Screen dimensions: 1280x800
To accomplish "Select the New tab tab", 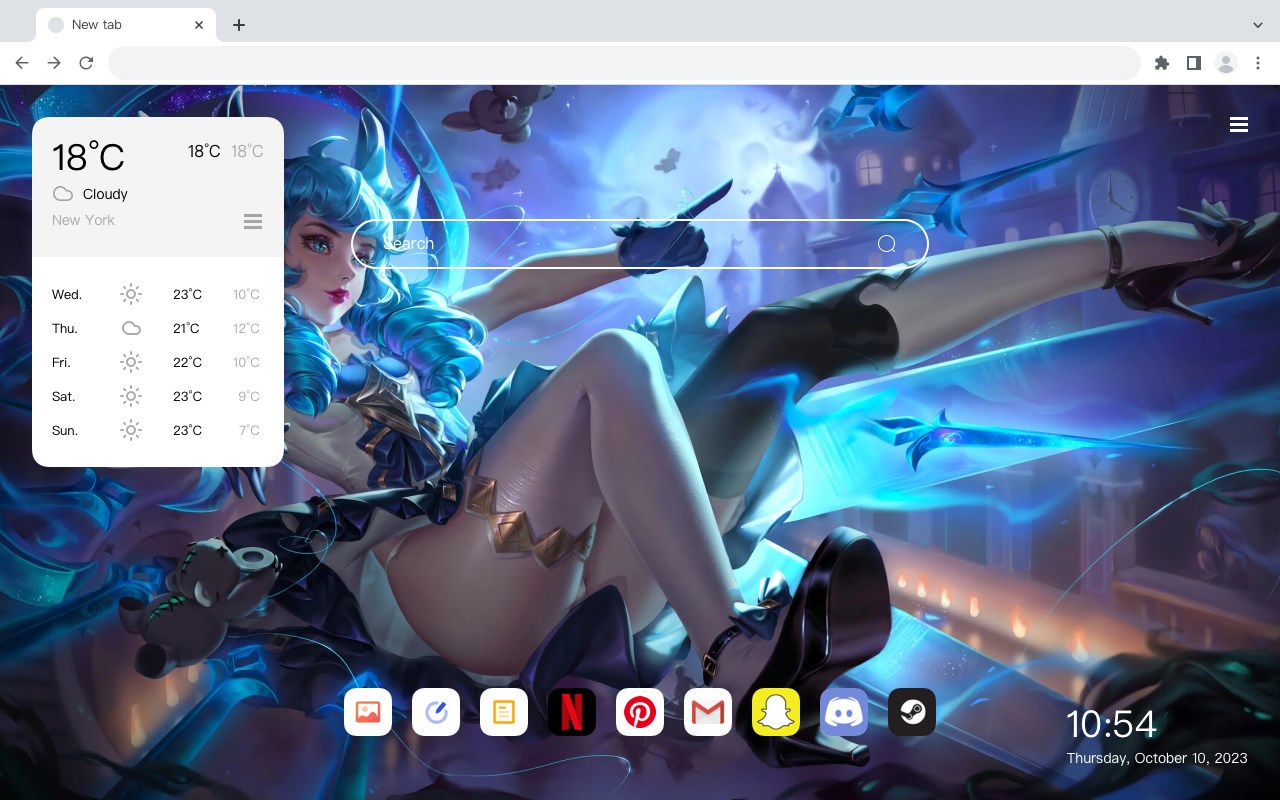I will pyautogui.click(x=126, y=25).
